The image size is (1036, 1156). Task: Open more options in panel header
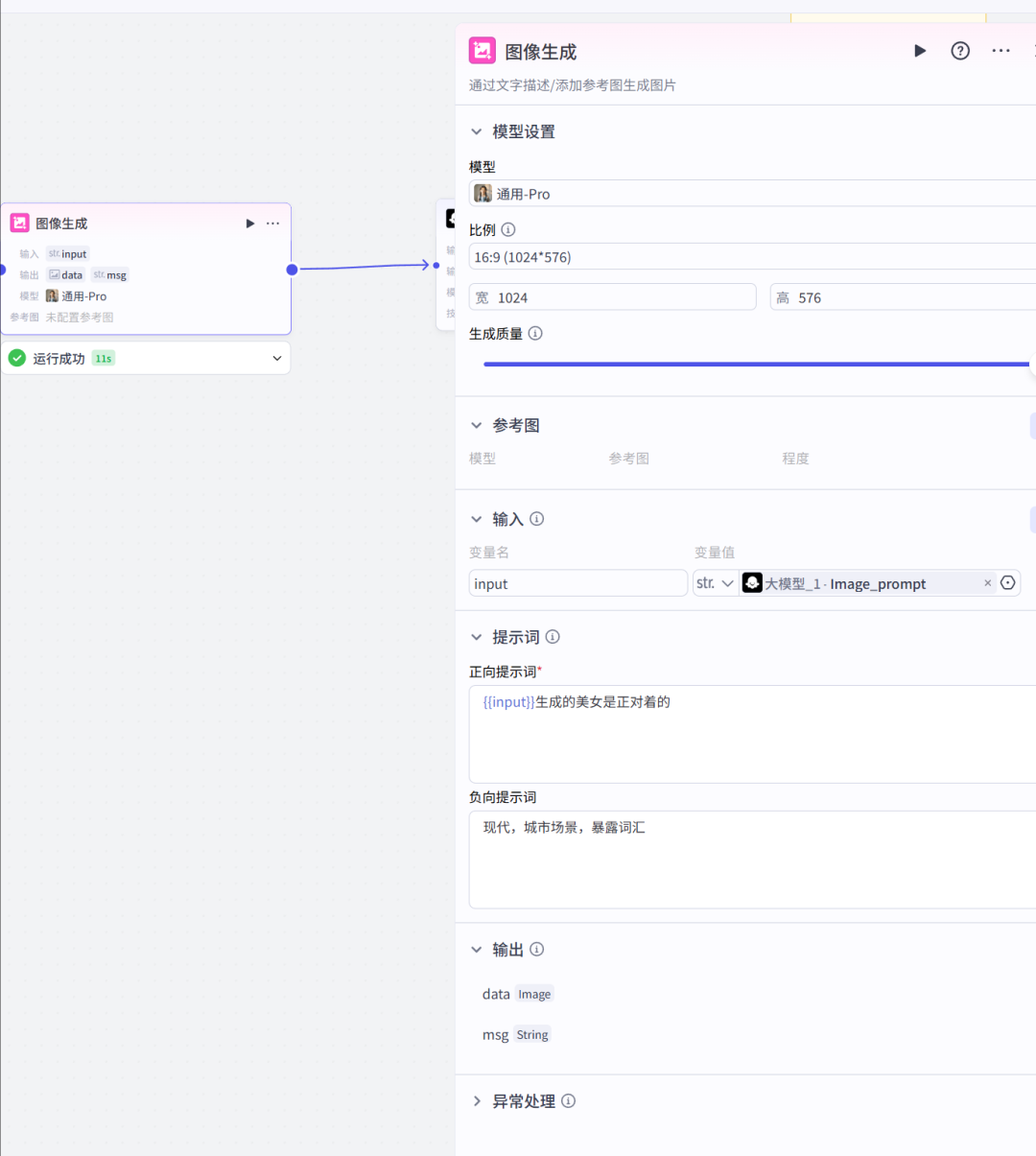1001,51
